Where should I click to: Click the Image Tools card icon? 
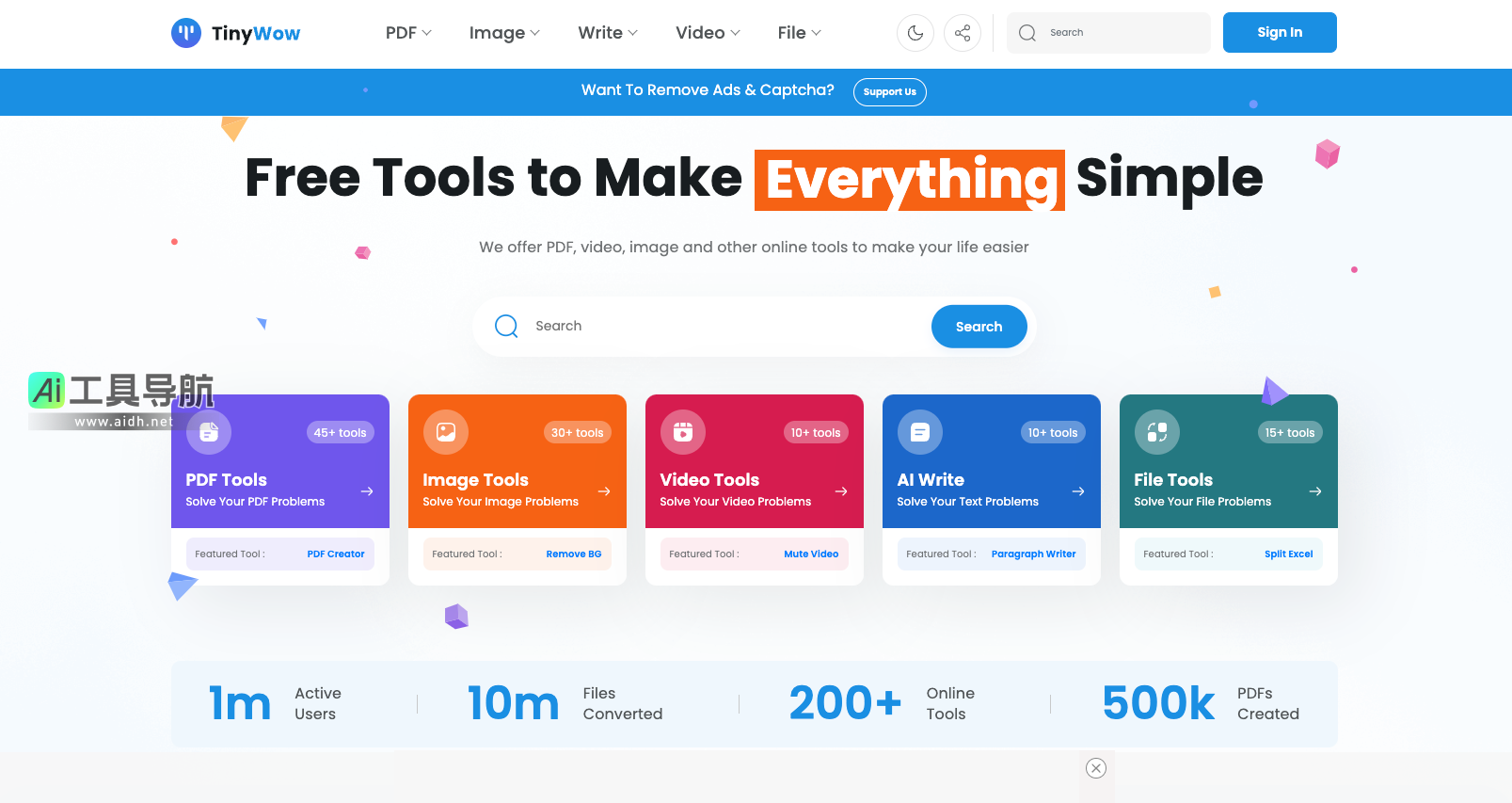click(x=446, y=432)
